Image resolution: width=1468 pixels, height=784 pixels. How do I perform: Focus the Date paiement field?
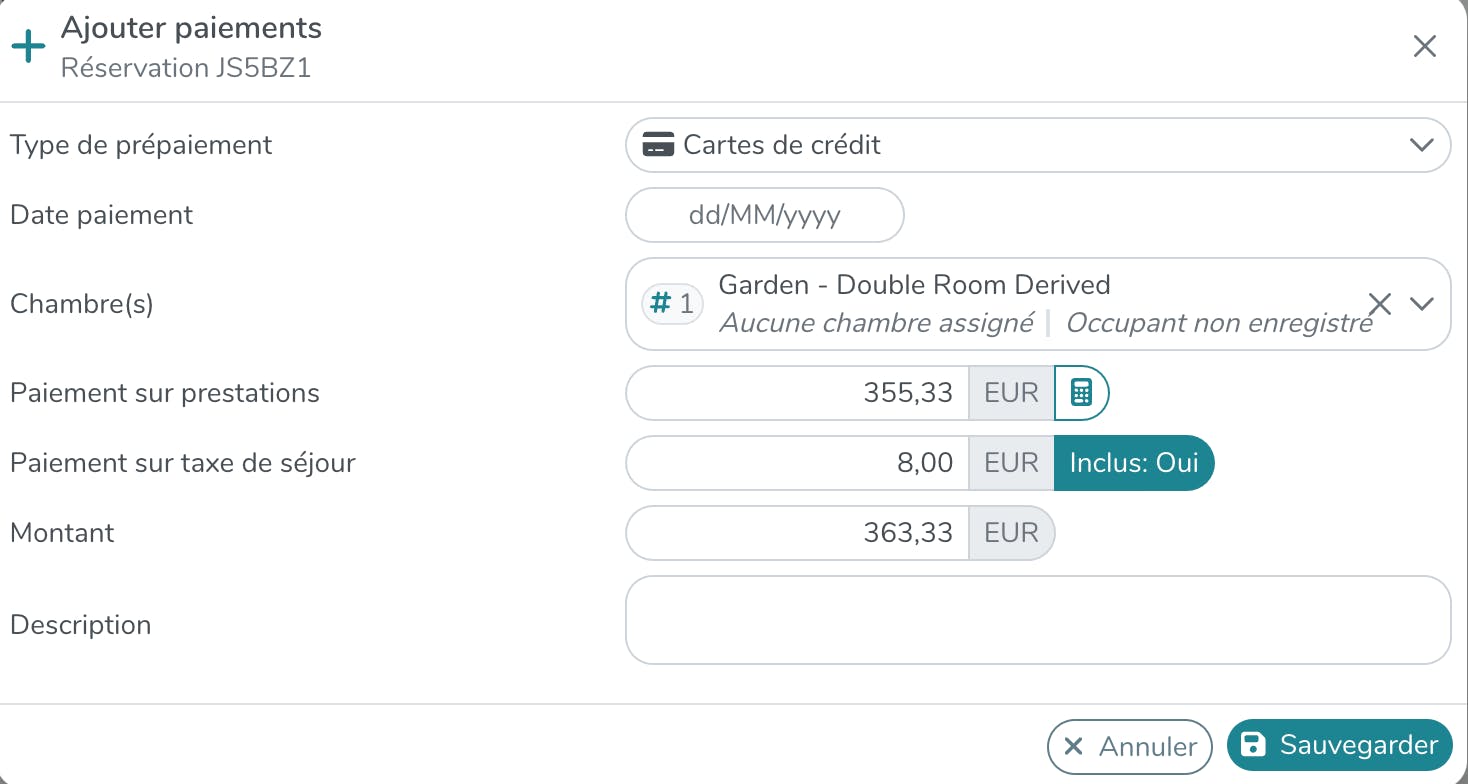tap(764, 215)
